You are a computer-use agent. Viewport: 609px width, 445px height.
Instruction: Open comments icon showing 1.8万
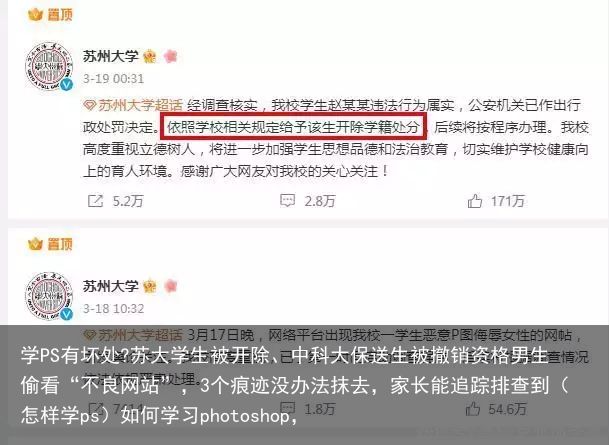click(287, 408)
